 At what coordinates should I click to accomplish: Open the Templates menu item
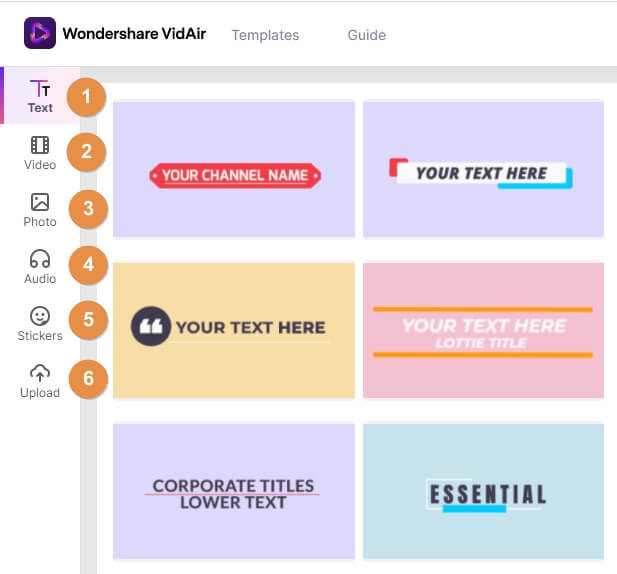point(265,35)
